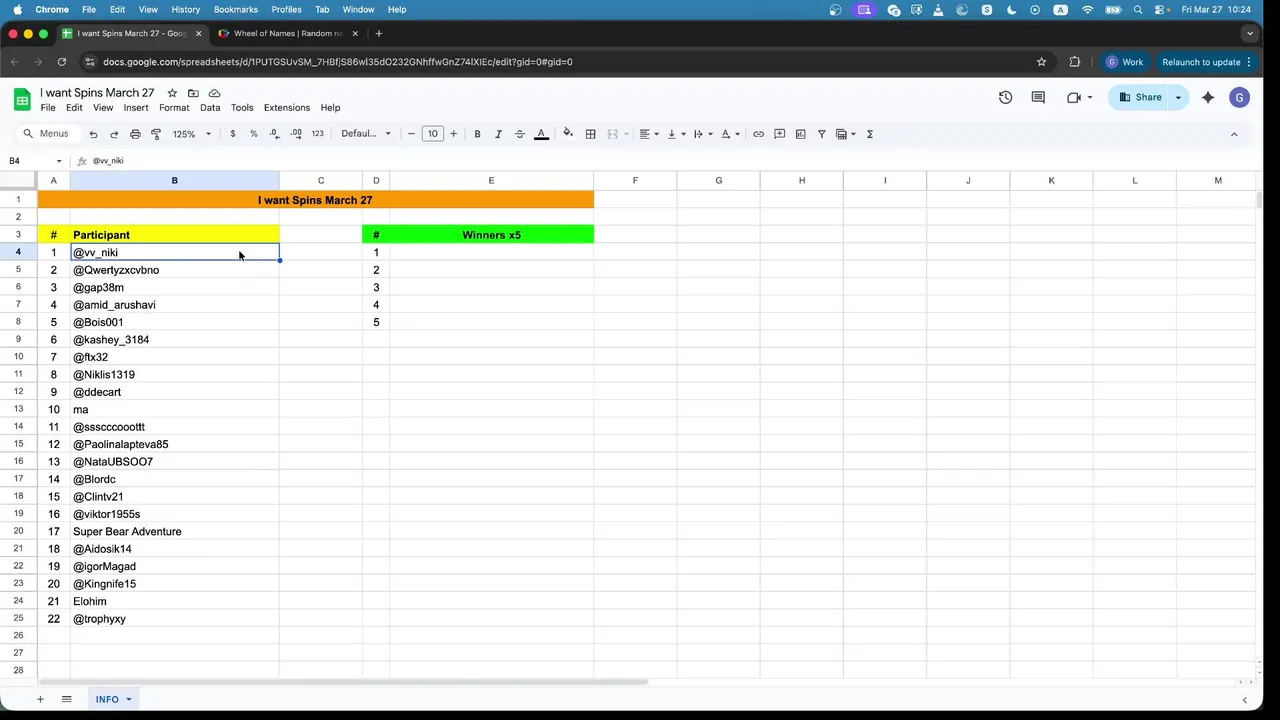The image size is (1280, 720).
Task: Toggle italic formatting
Action: point(498,134)
